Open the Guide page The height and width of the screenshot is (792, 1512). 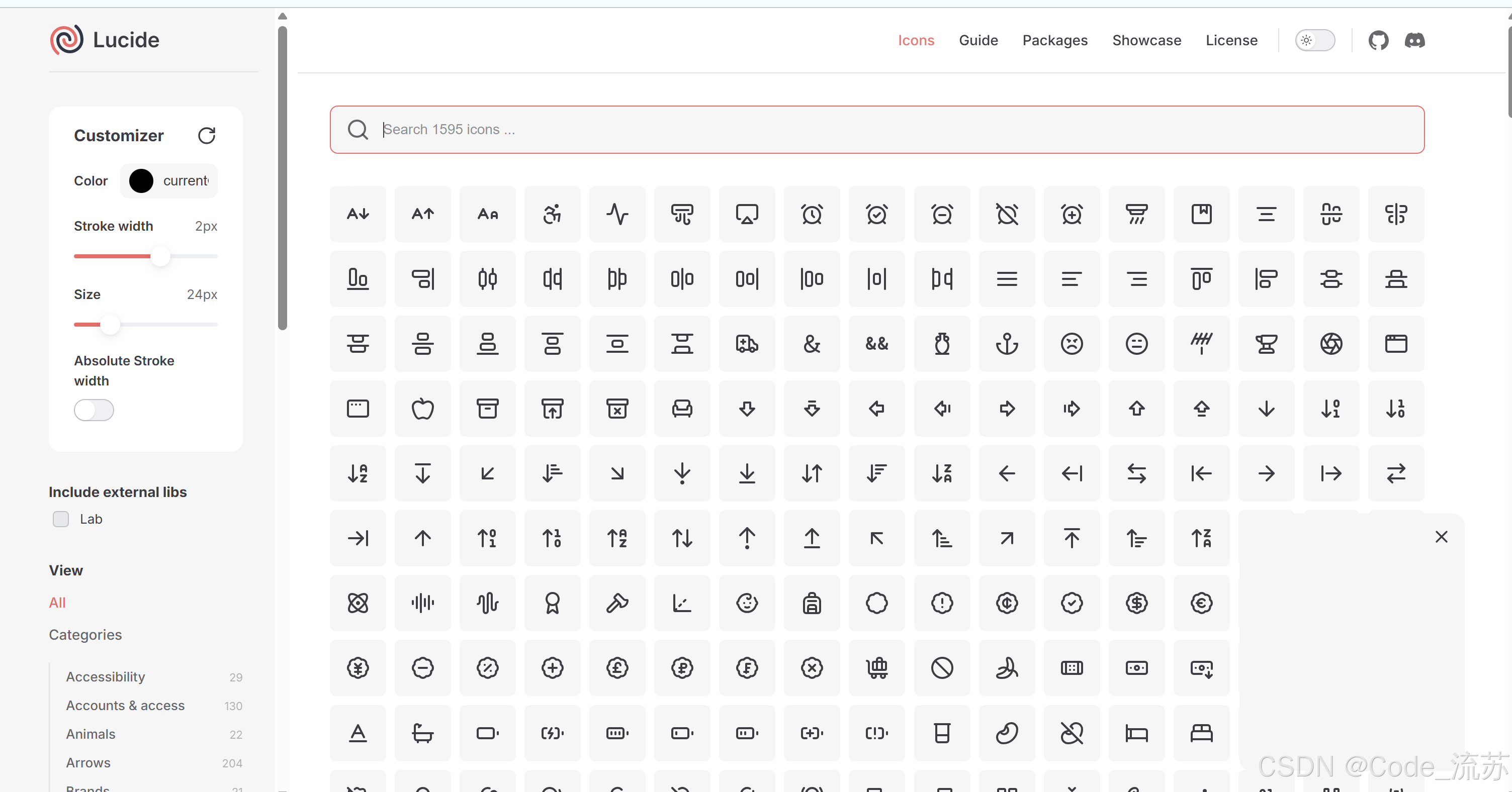(978, 41)
